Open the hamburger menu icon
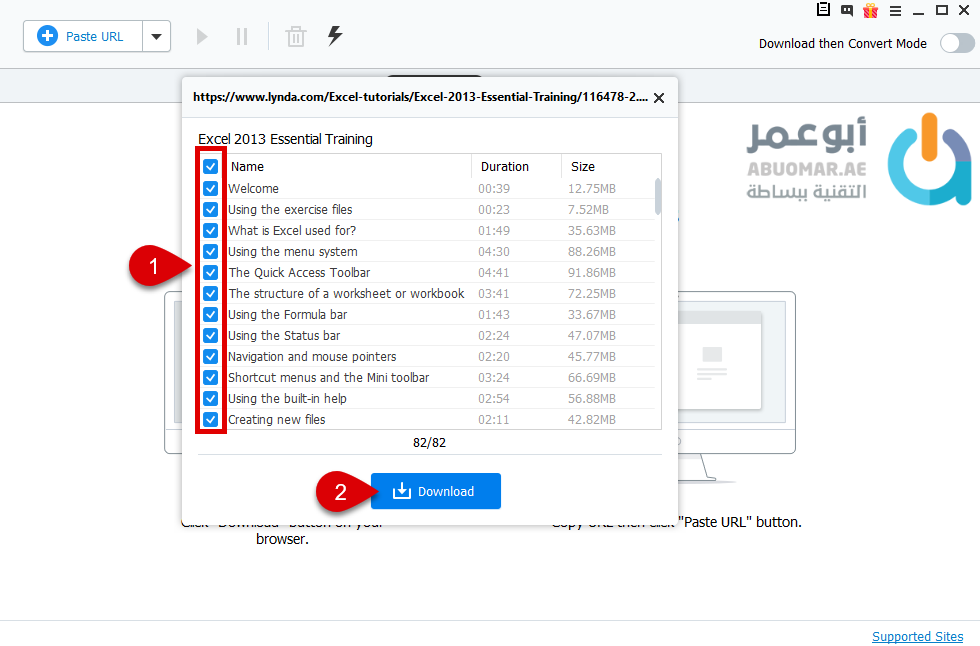The image size is (980, 646). 895,11
